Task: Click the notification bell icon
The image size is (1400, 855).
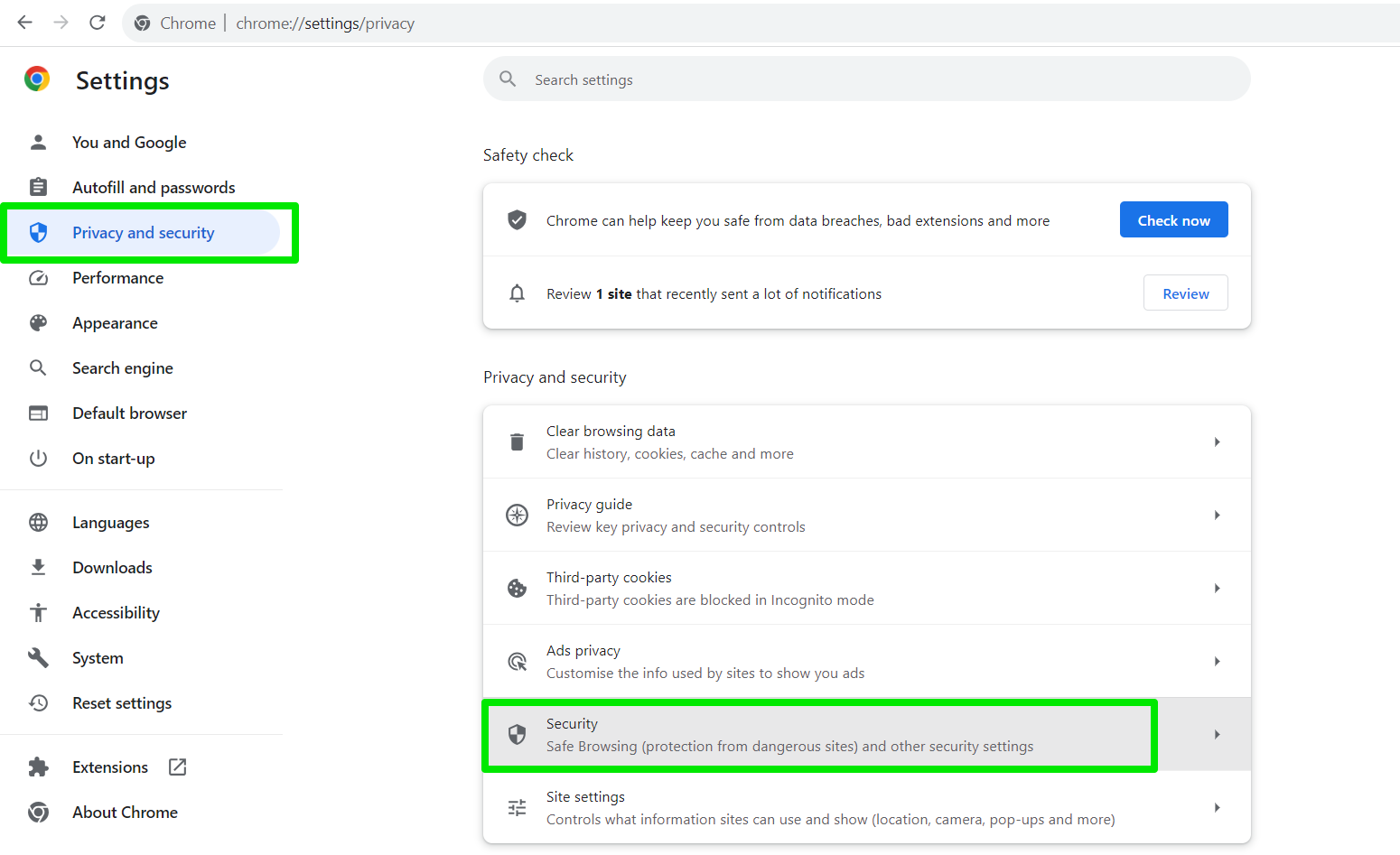Action: pos(517,293)
